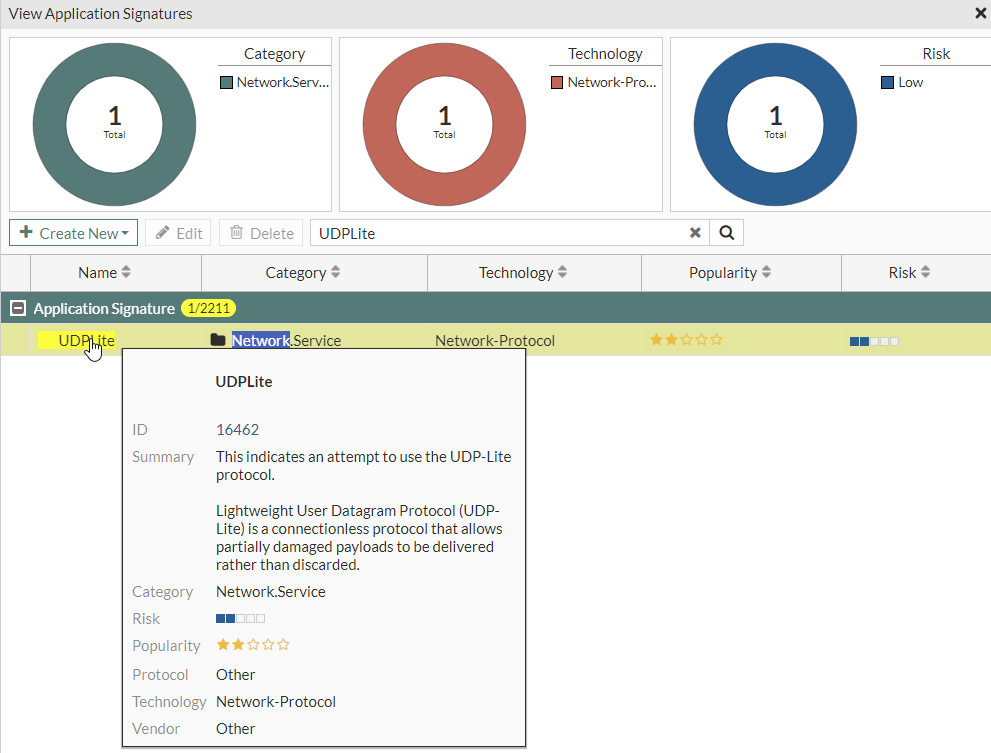The height and width of the screenshot is (753, 991).
Task: Click the Risk chart title
Action: pos(936,54)
